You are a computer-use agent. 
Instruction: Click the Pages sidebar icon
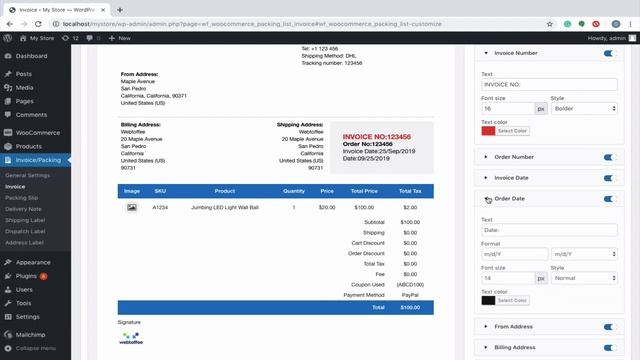pos(8,101)
